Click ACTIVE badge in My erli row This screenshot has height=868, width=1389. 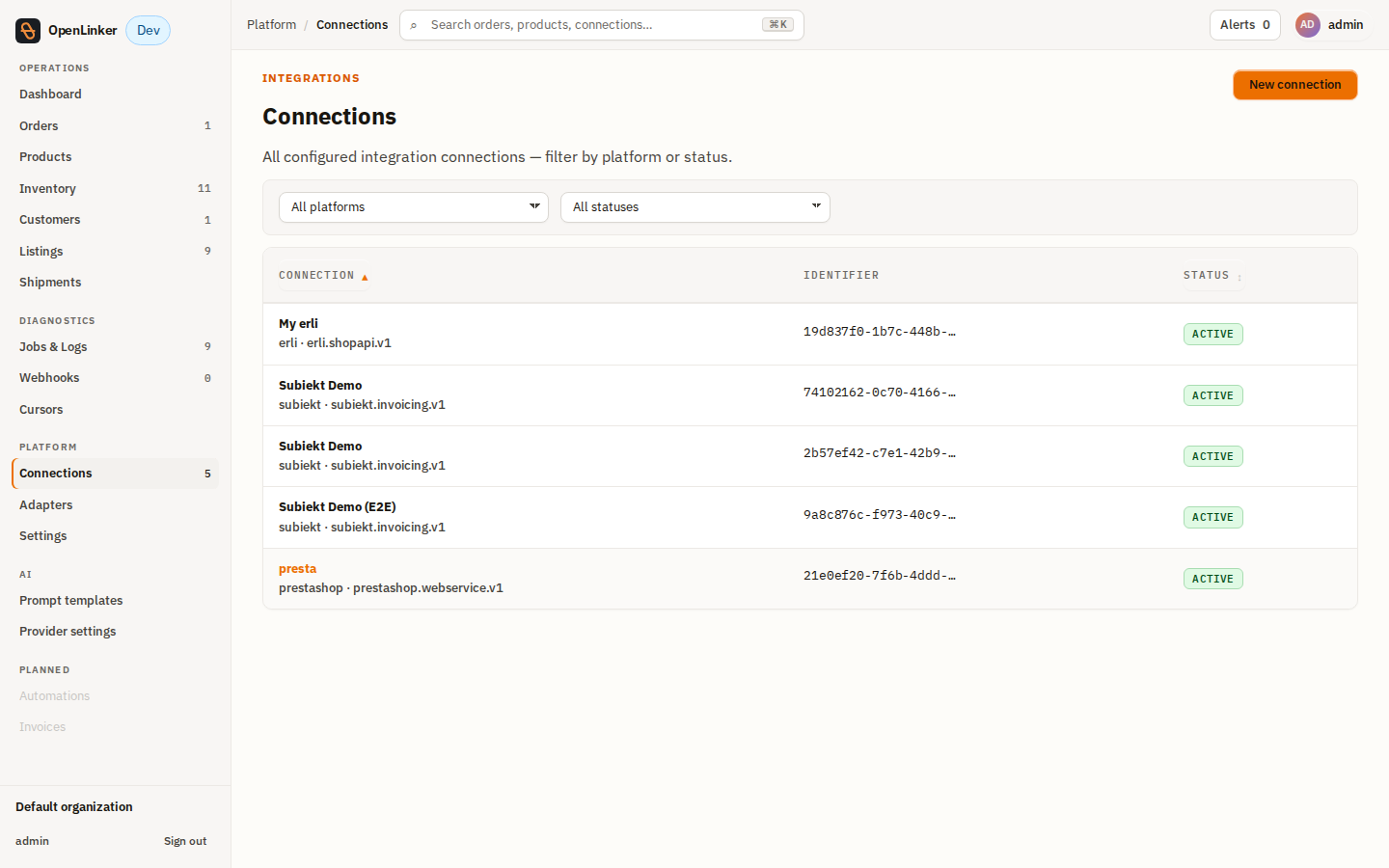[x=1213, y=334]
